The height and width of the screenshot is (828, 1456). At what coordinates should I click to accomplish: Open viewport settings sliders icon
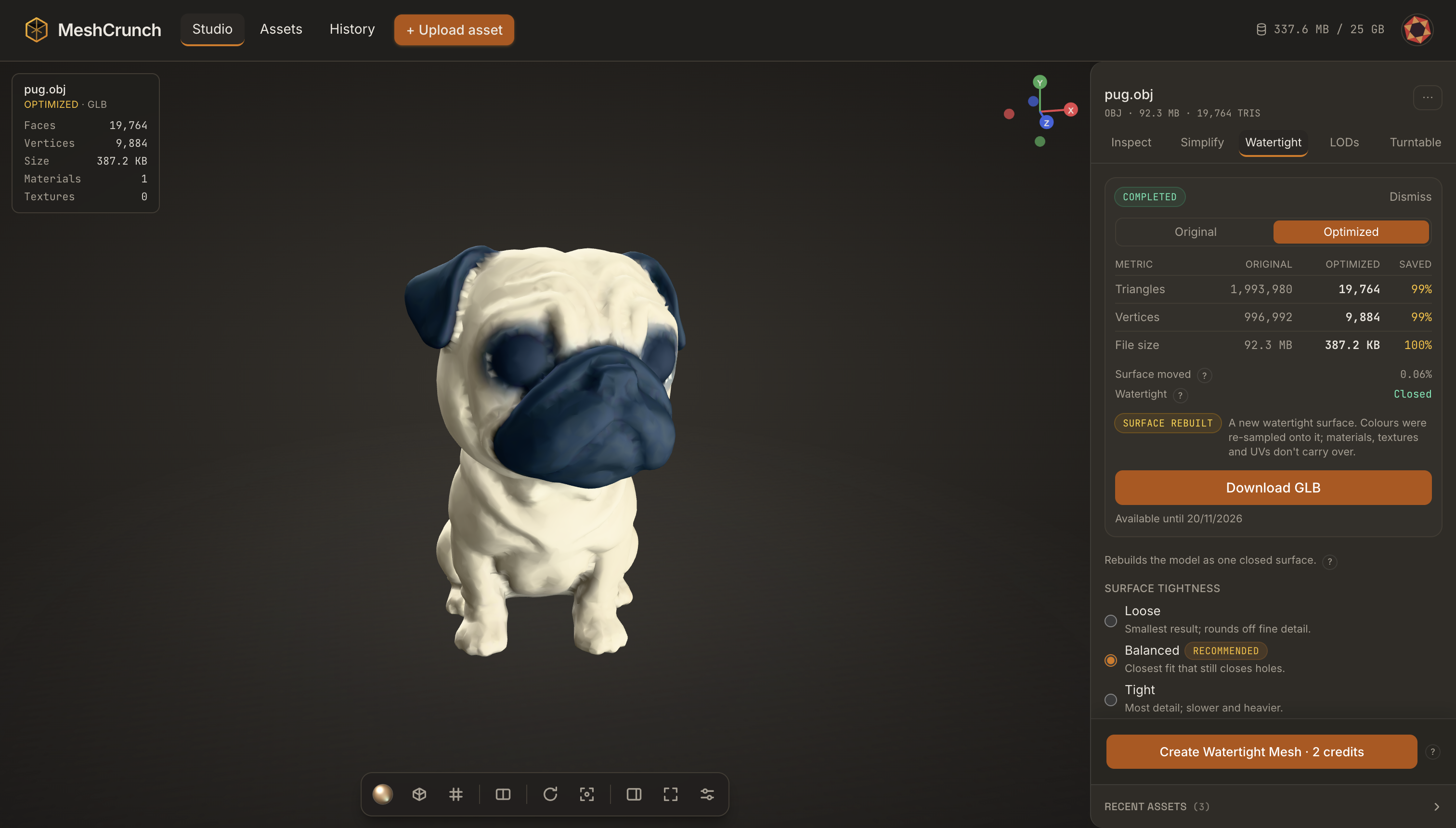tap(707, 794)
